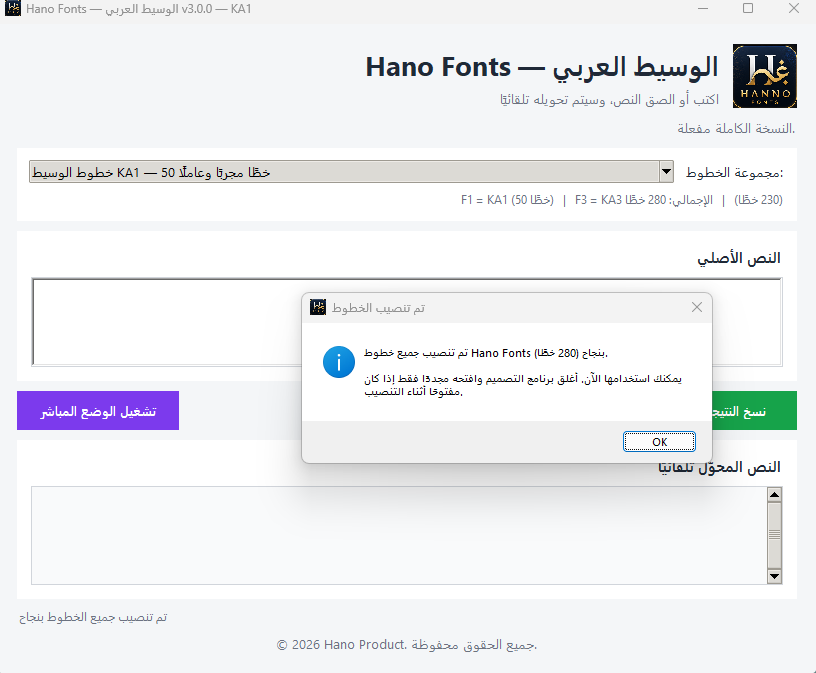Screen dimensions: 816x673
Task: Click the text 'F1 = KA1 (50 خطًا)'
Action: pos(507,200)
